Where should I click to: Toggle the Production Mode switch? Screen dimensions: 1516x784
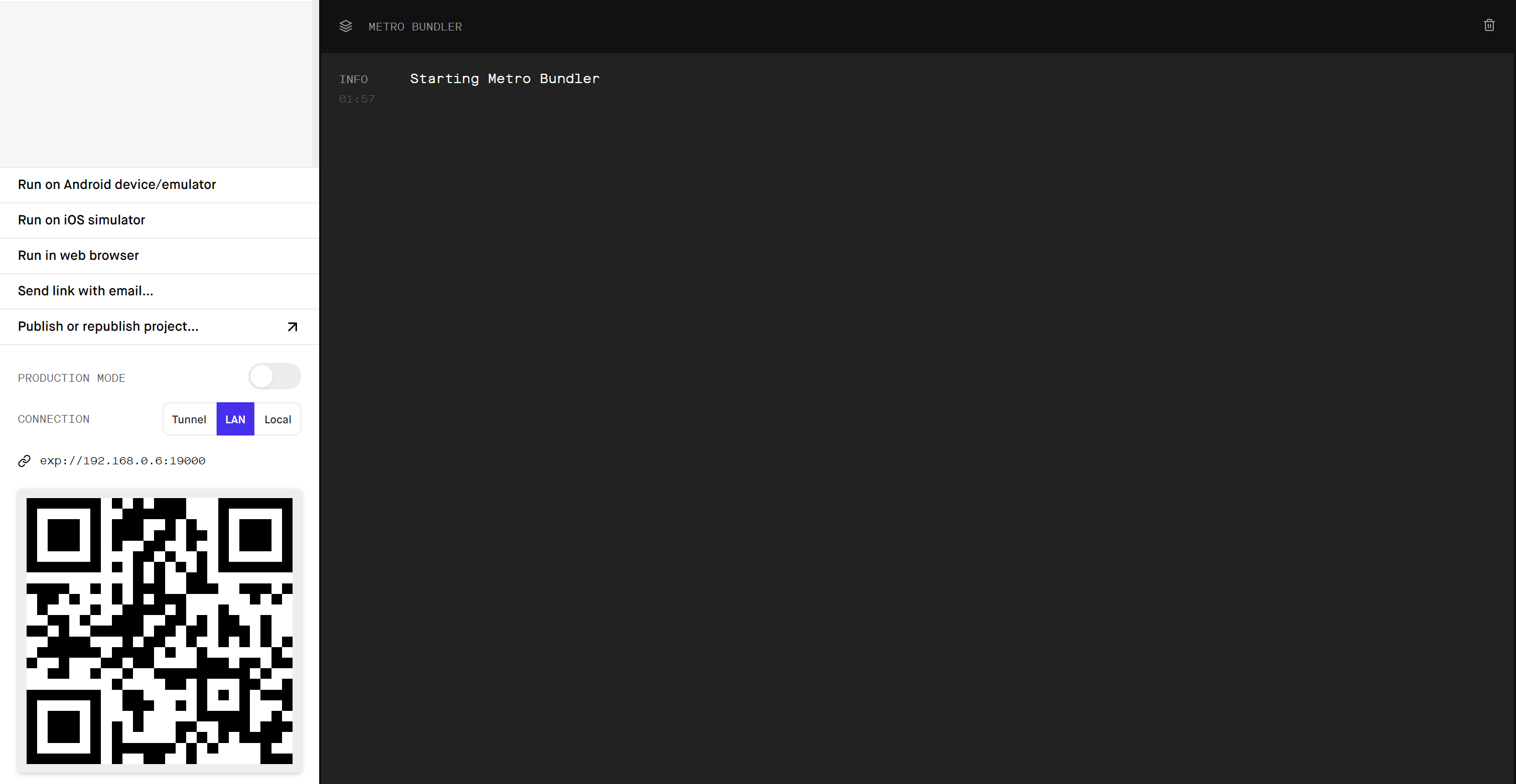tap(274, 376)
